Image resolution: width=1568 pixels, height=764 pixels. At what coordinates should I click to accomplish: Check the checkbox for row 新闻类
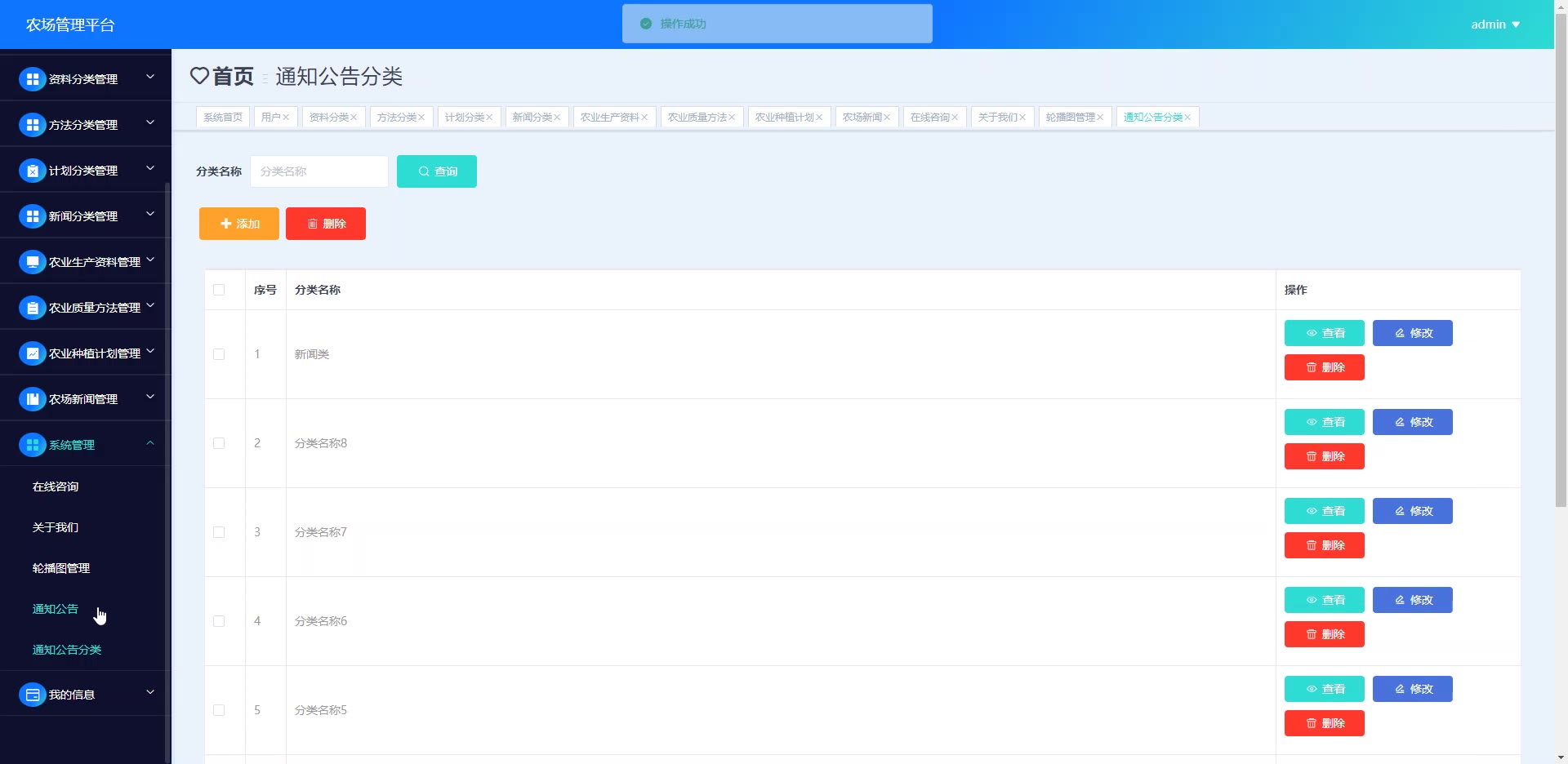[219, 354]
